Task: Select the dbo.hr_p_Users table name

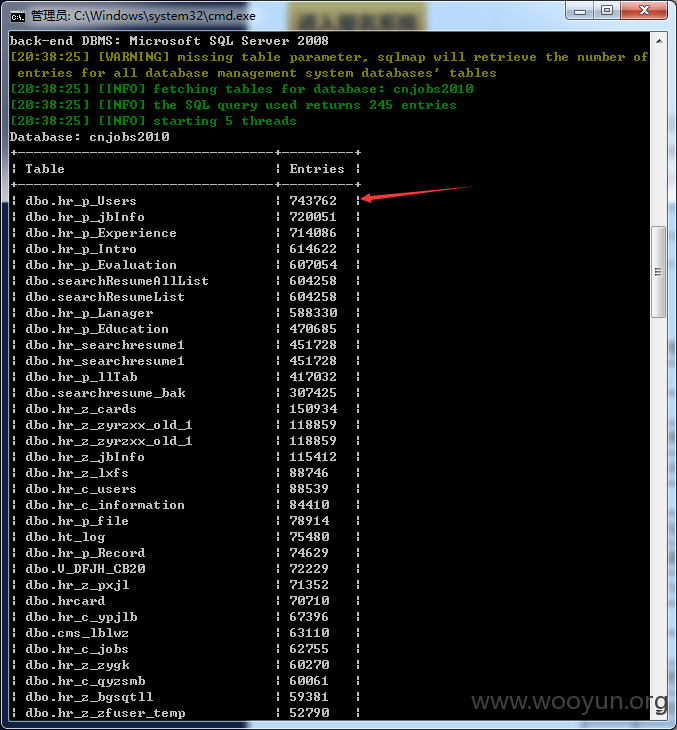Action: (81, 201)
